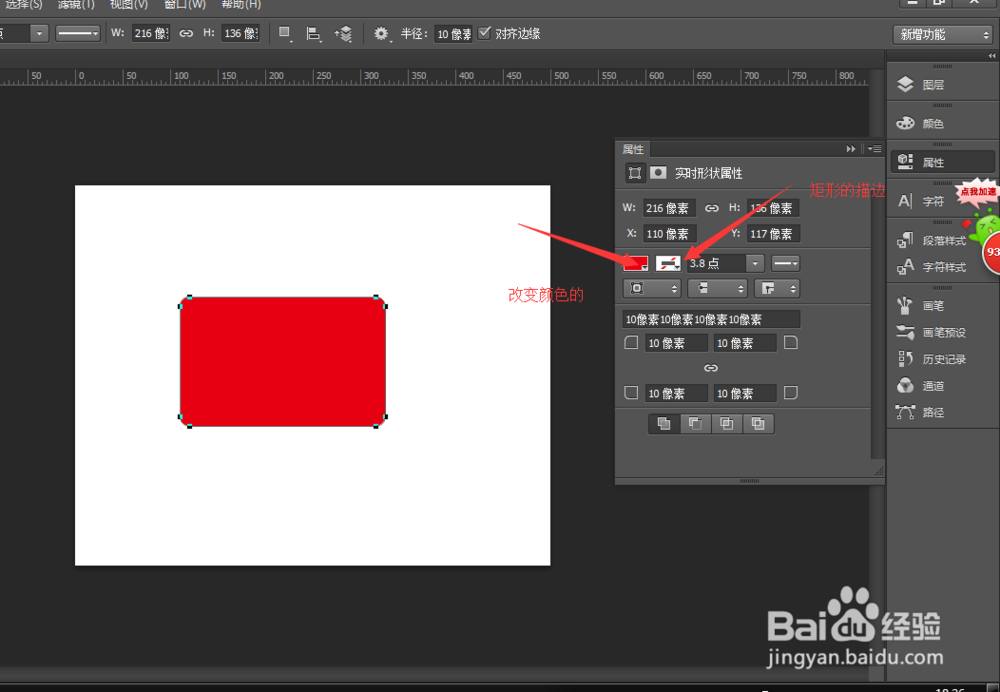The width and height of the screenshot is (1000, 692).
Task: Open the 历史记录 (History) panel
Action: coord(932,359)
